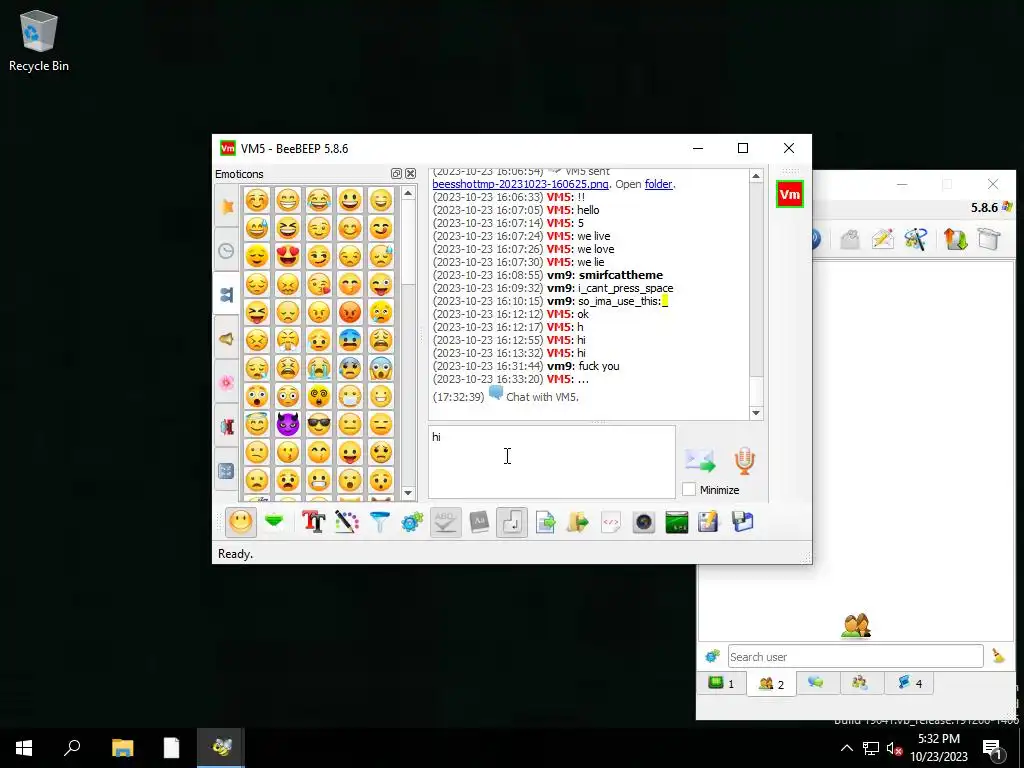Click the code snippet </> icon

(611, 522)
